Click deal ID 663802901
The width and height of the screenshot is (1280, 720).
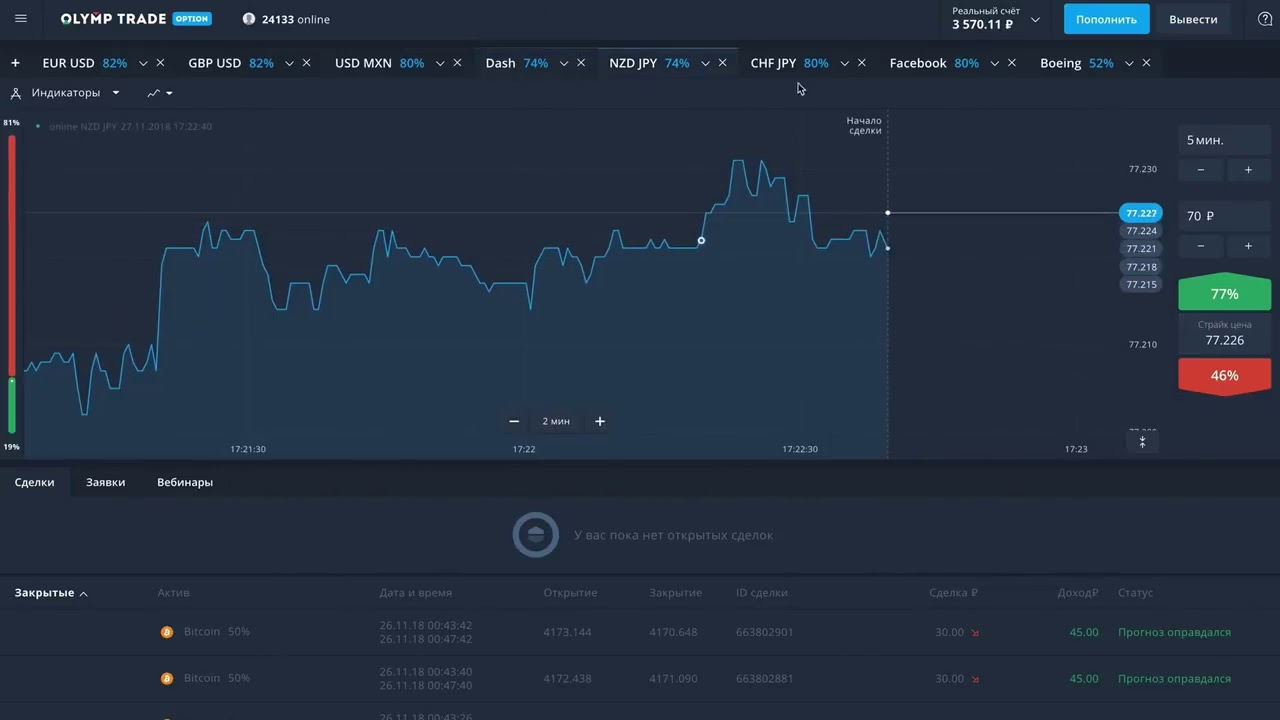(765, 632)
